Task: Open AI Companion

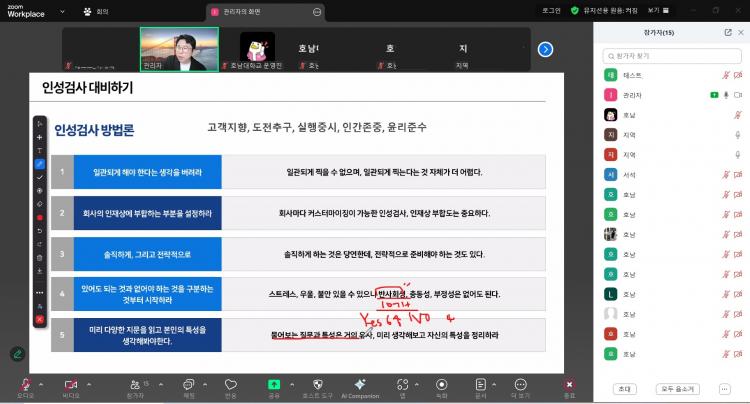Action: point(360,387)
